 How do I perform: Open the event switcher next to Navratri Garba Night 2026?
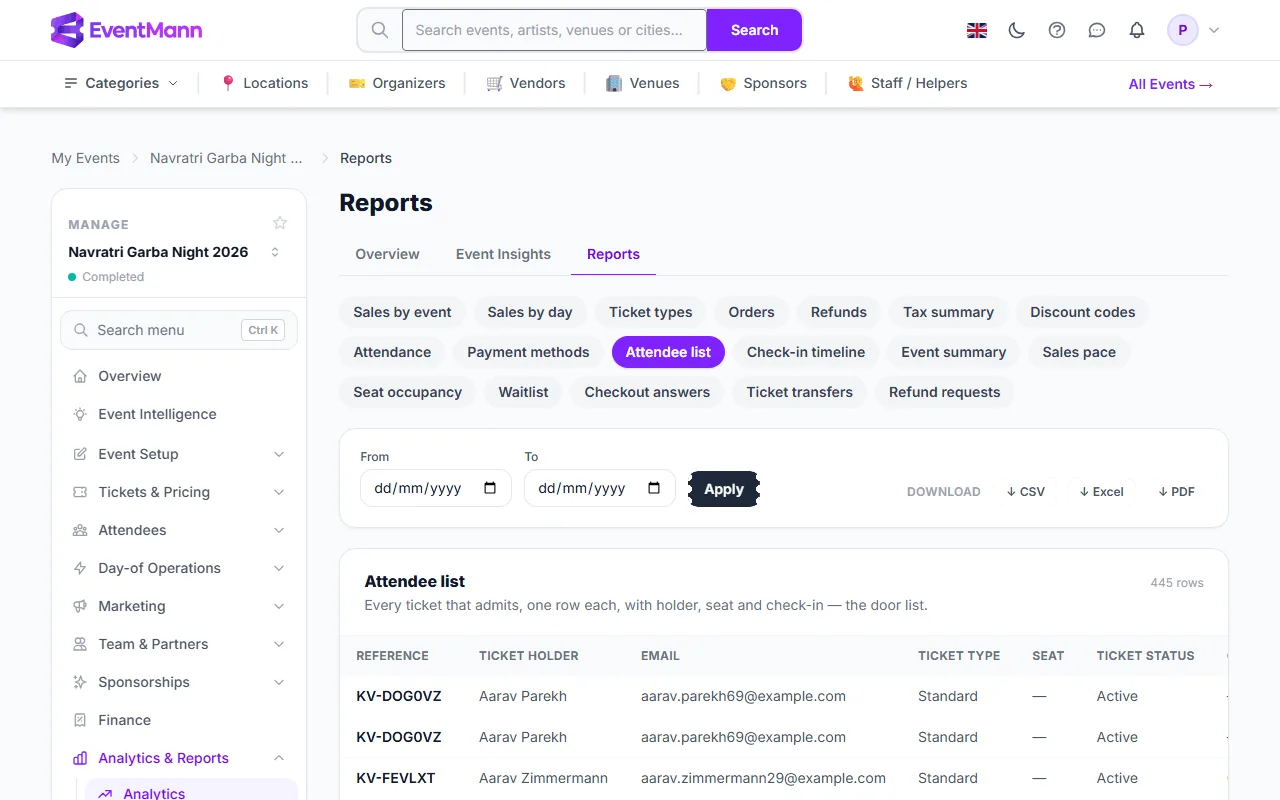click(x=275, y=252)
